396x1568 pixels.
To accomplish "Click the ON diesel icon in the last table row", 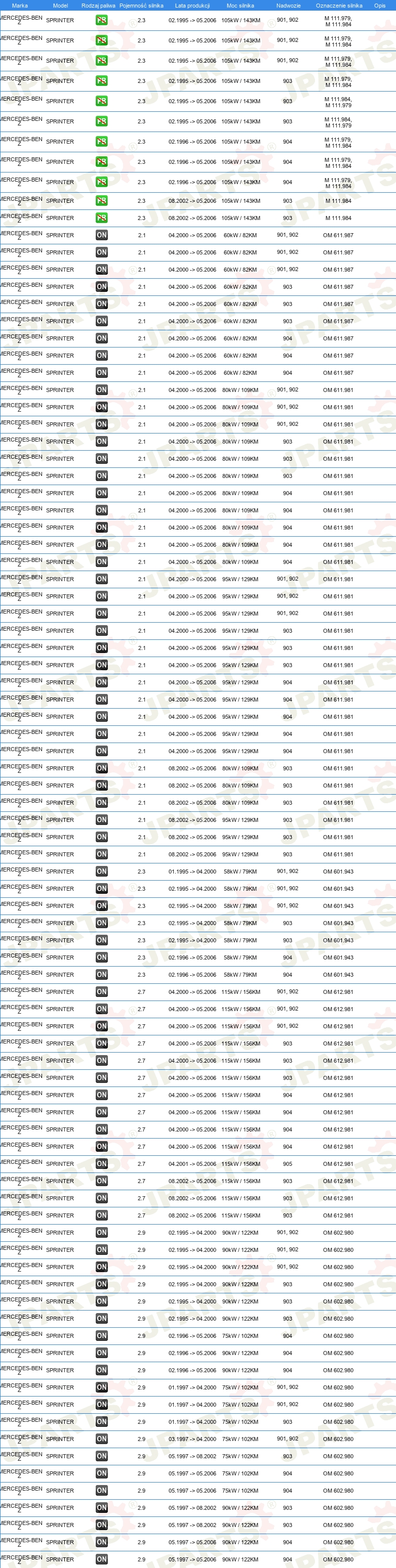I will pyautogui.click(x=102, y=1559).
